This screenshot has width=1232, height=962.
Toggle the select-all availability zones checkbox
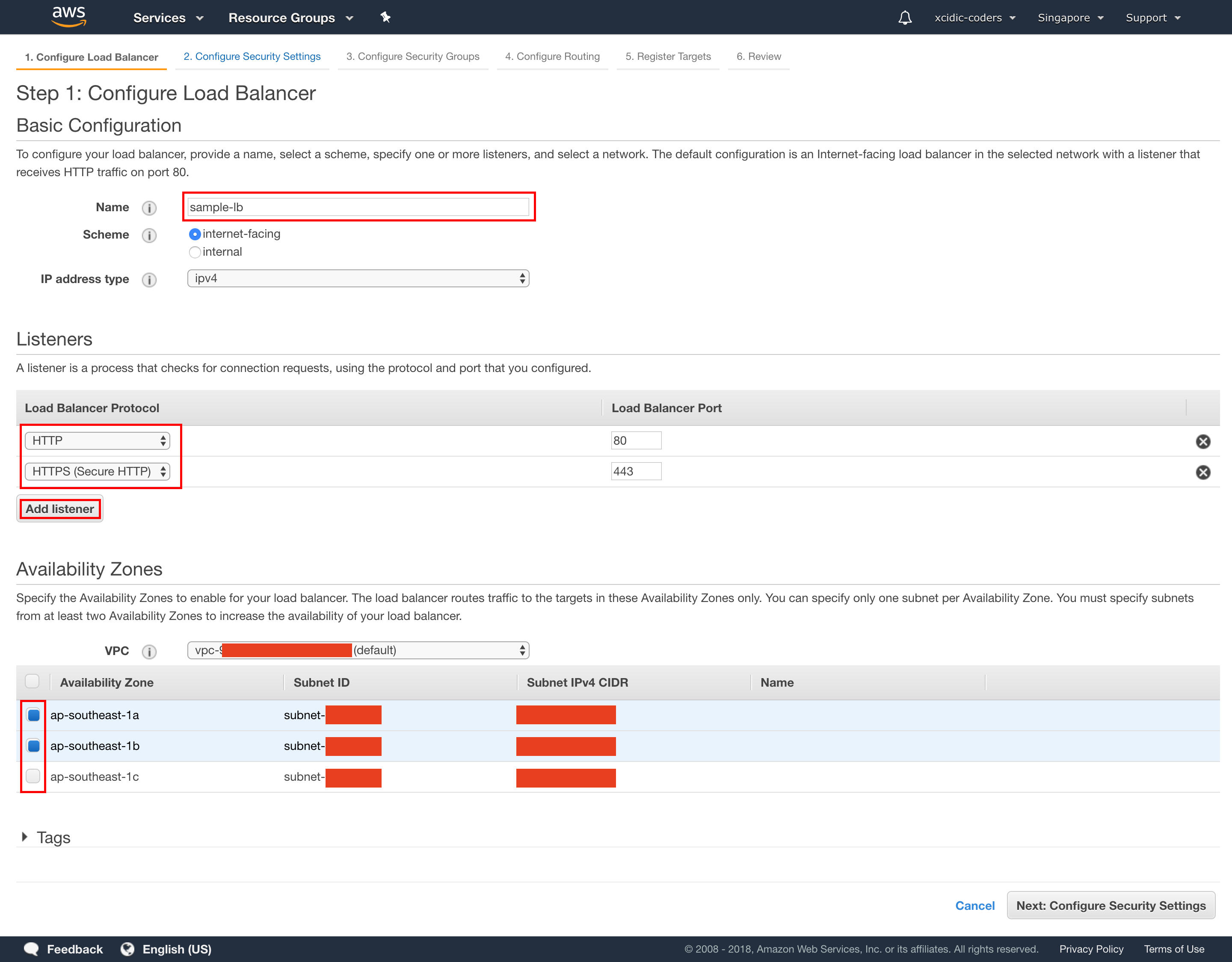pyautogui.click(x=32, y=681)
